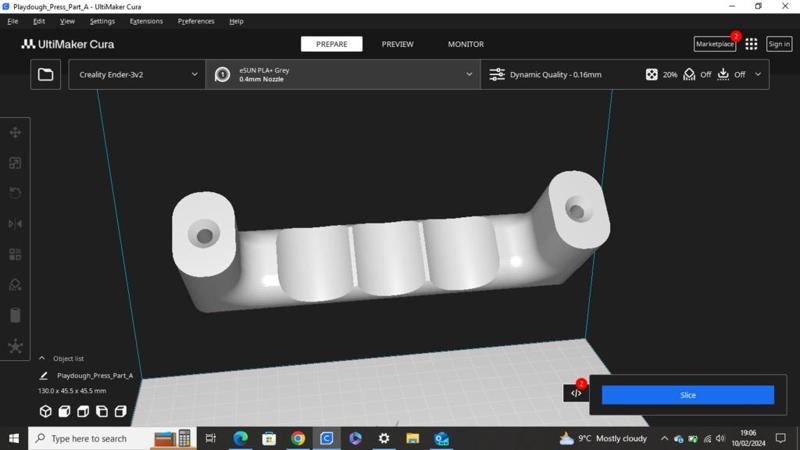Click the support Off icon

coord(689,74)
